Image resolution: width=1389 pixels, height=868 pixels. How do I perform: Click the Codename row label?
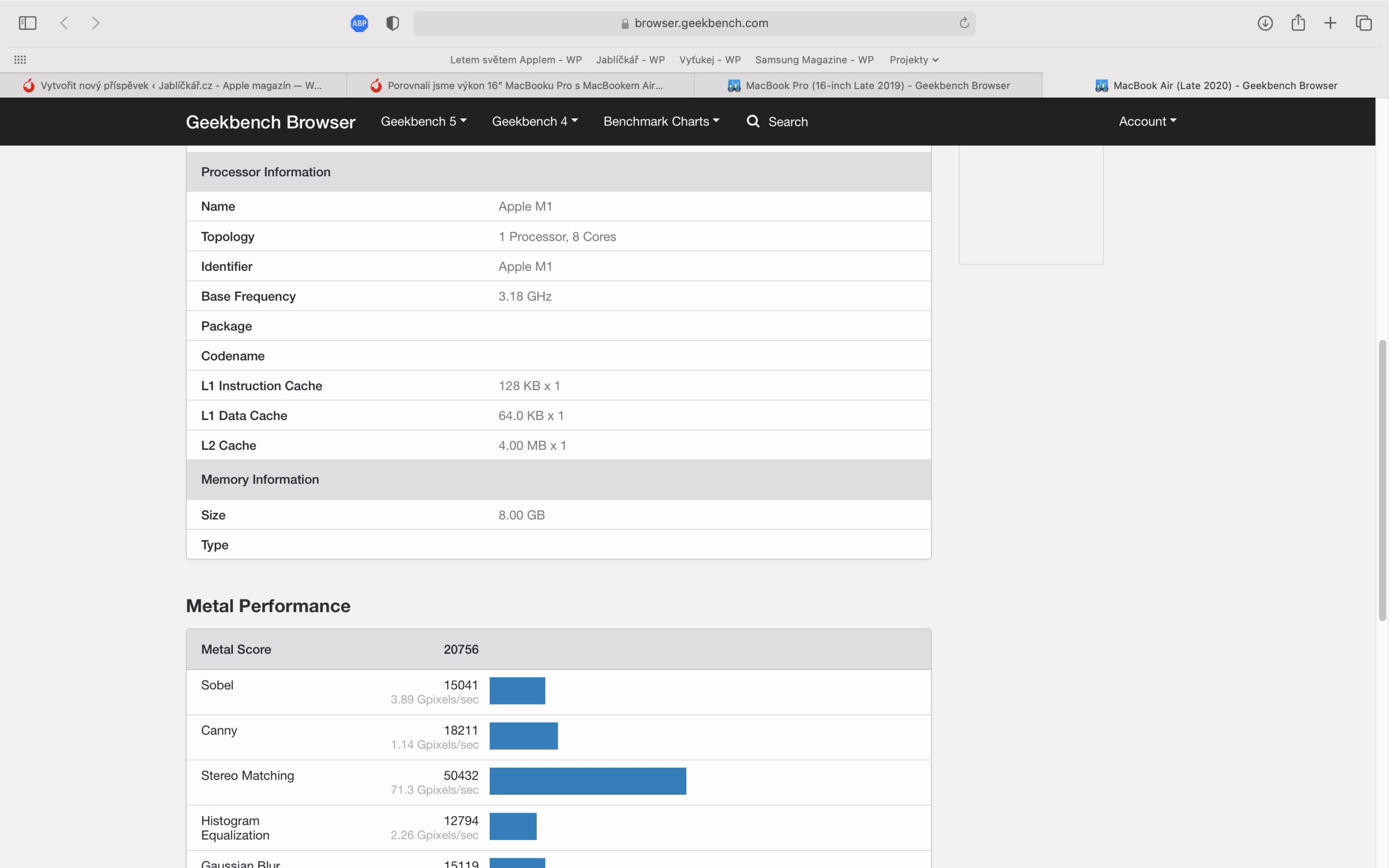point(233,356)
